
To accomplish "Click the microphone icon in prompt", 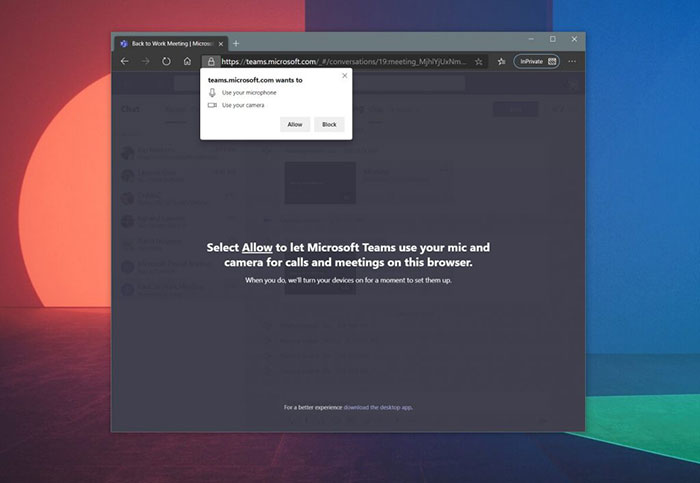I will 212,92.
